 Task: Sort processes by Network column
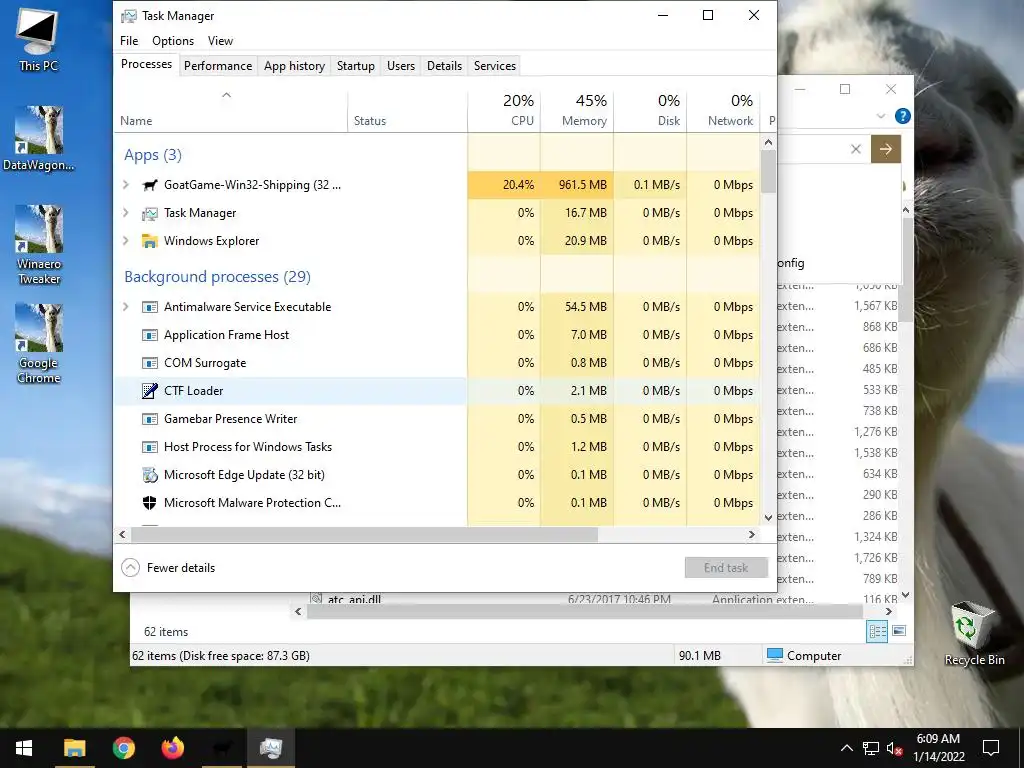point(724,110)
